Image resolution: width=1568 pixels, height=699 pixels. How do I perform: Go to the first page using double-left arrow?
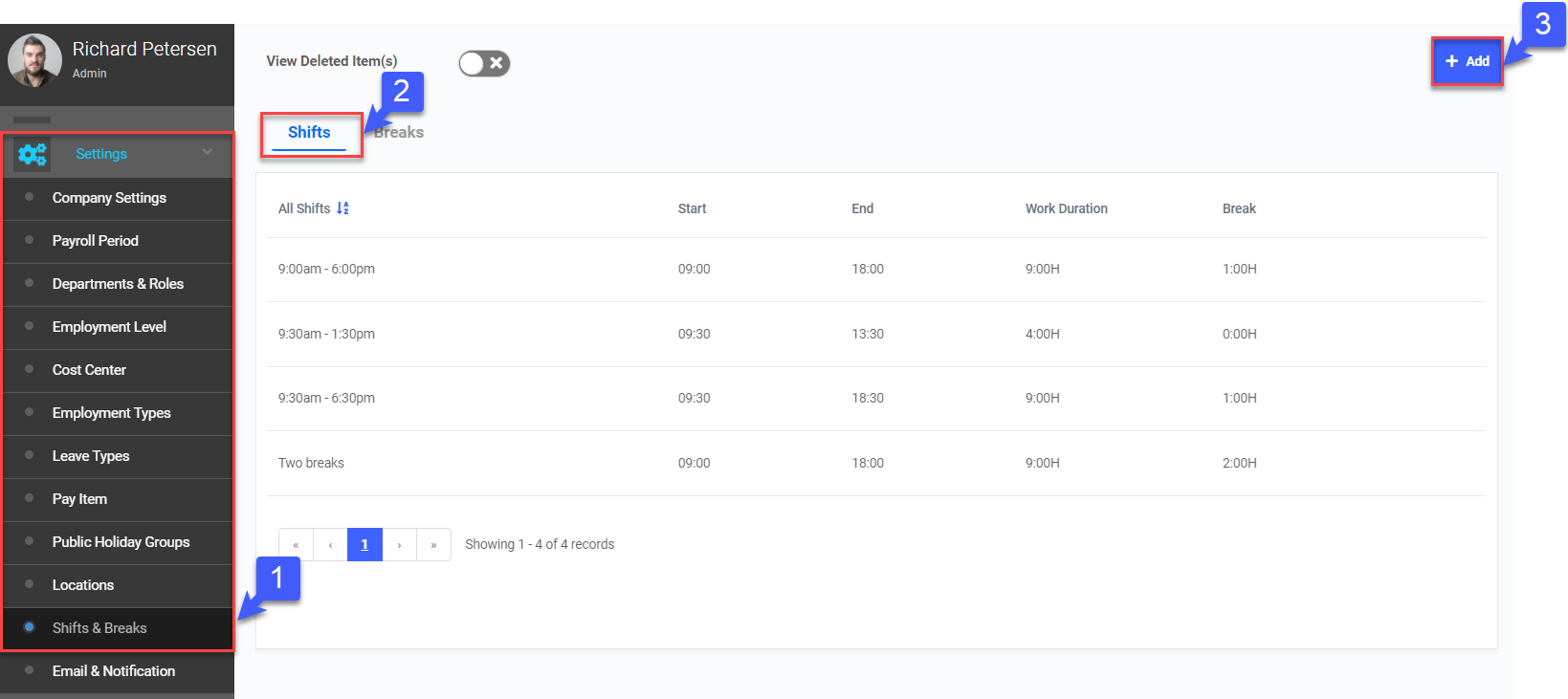(296, 545)
